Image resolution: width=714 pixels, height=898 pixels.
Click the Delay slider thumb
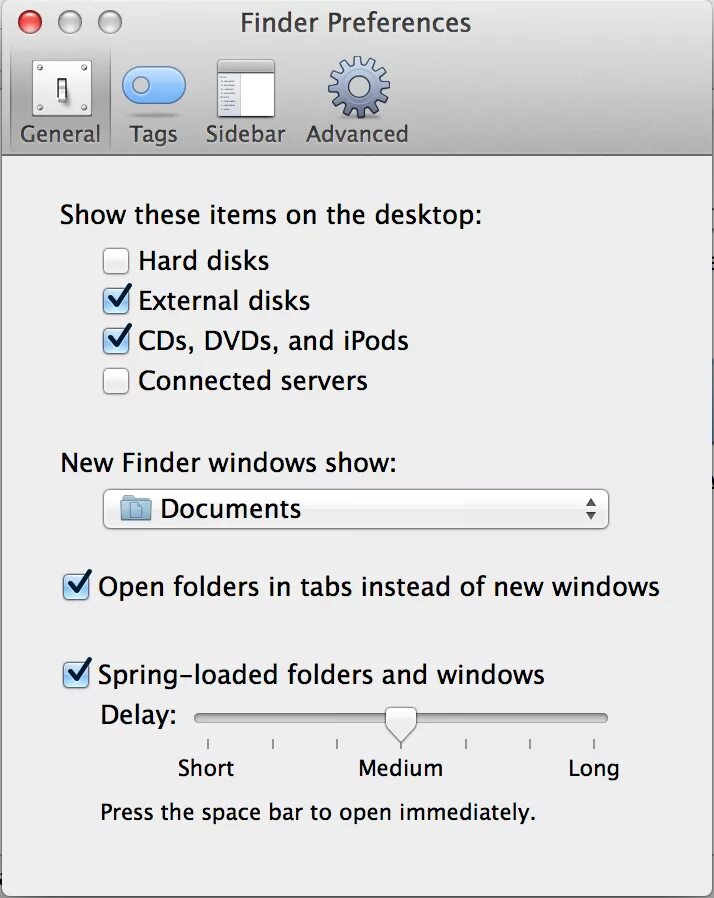(x=401, y=724)
